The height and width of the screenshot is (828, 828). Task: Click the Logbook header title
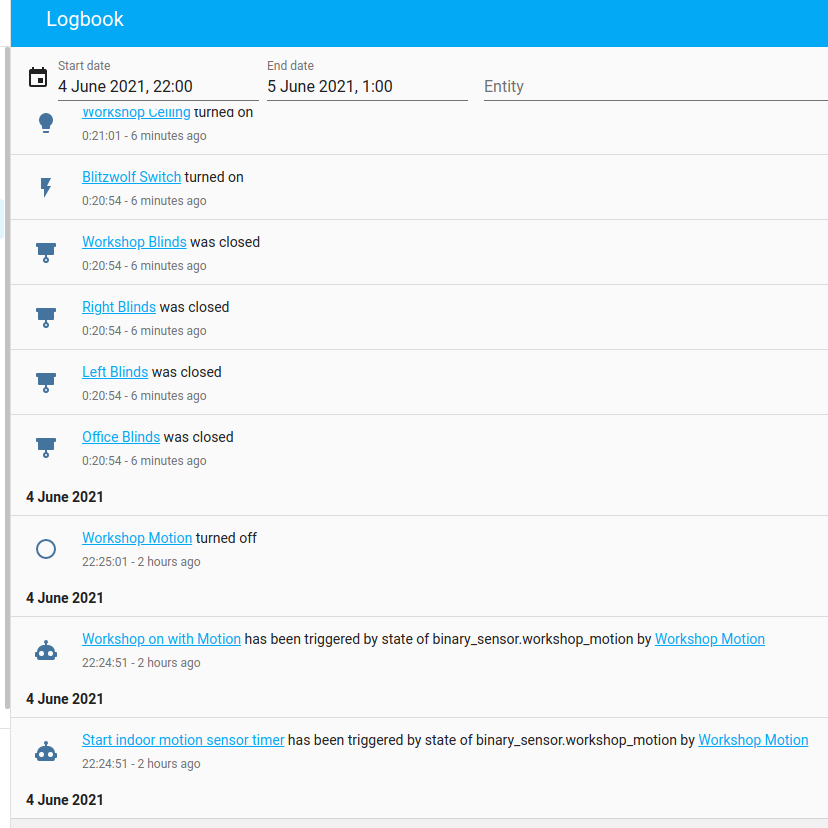pos(85,19)
